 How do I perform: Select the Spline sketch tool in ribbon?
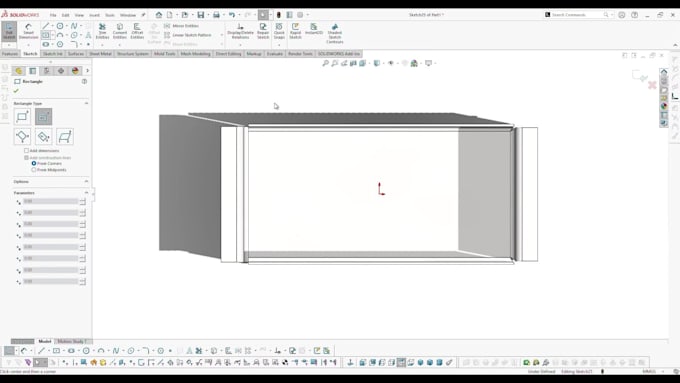click(74, 26)
